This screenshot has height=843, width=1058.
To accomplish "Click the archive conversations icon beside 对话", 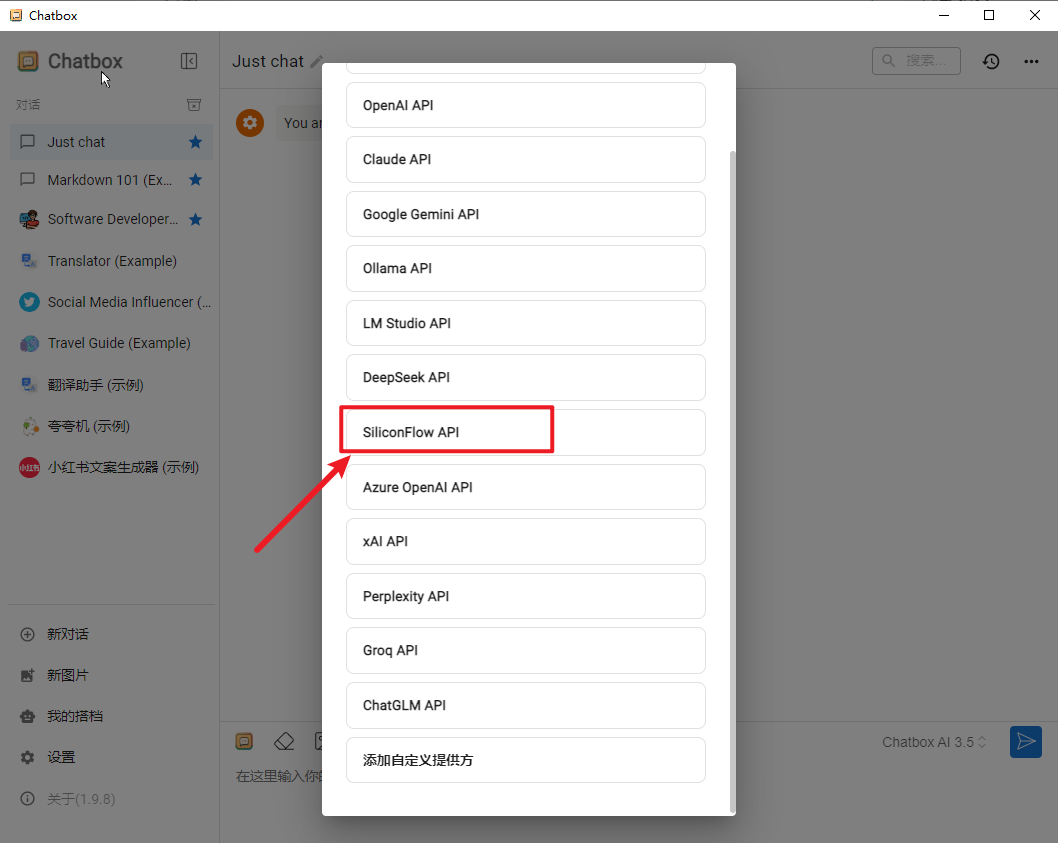I will click(x=194, y=105).
